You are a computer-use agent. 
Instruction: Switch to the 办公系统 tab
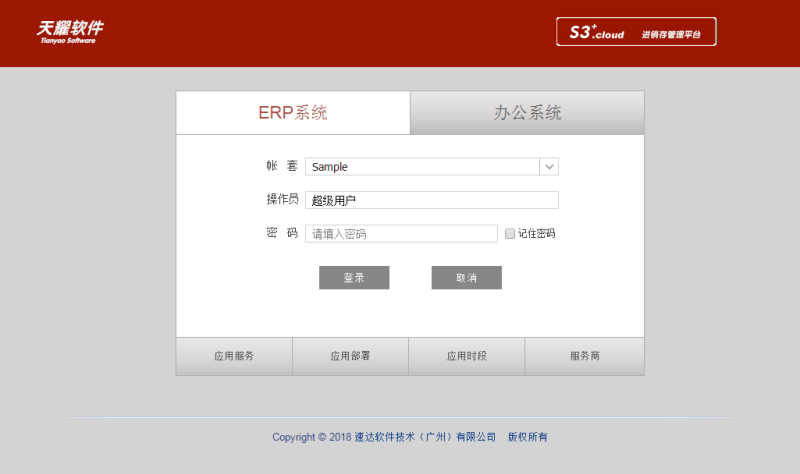pyautogui.click(x=527, y=113)
